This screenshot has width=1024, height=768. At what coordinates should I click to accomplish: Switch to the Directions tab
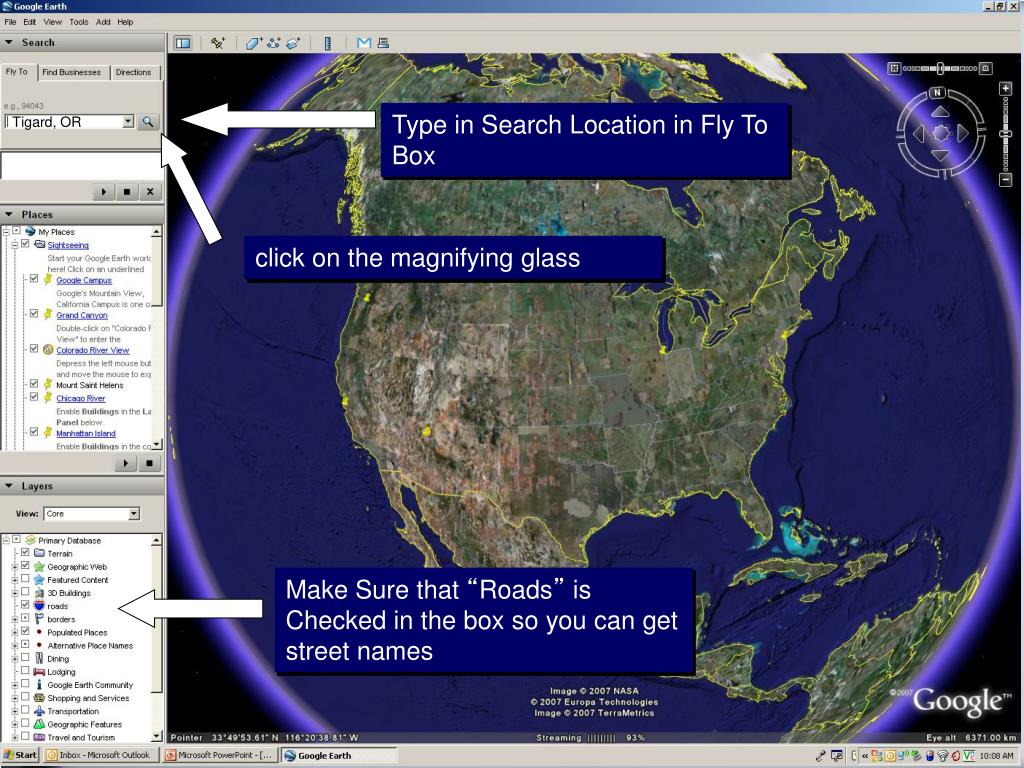click(x=133, y=72)
